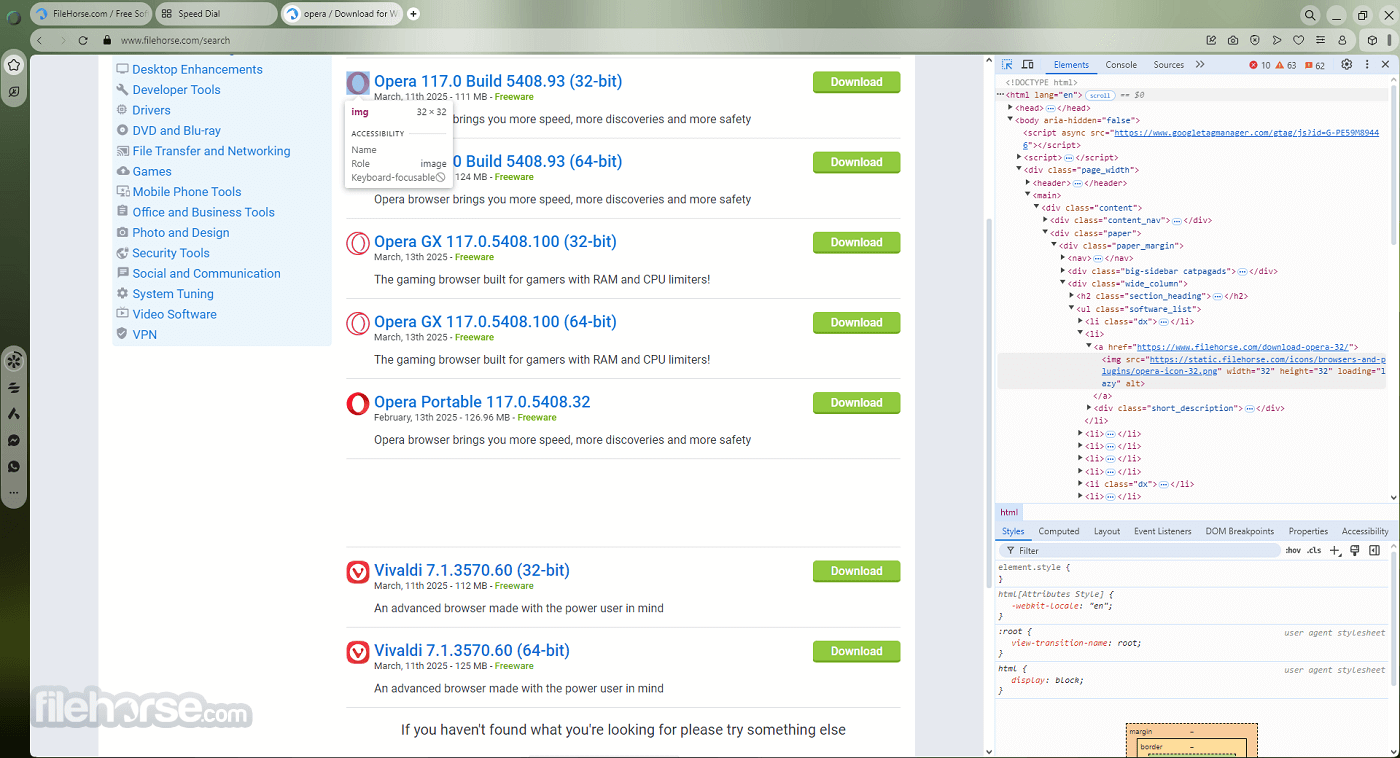
Task: Expand the head element node
Action: click(1011, 108)
